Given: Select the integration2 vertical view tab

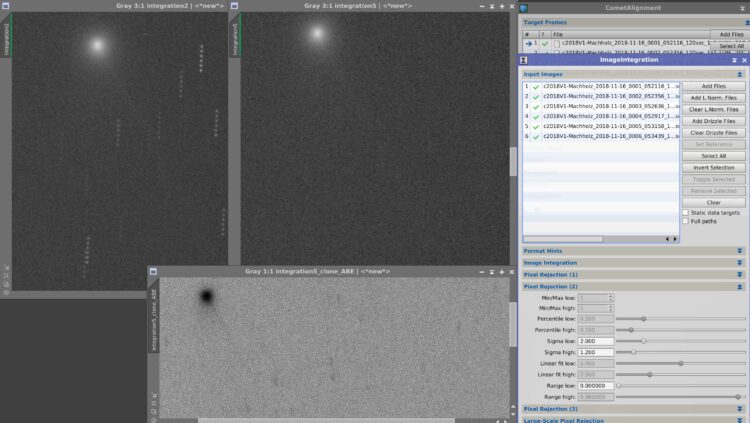Looking at the screenshot, I should pos(6,35).
